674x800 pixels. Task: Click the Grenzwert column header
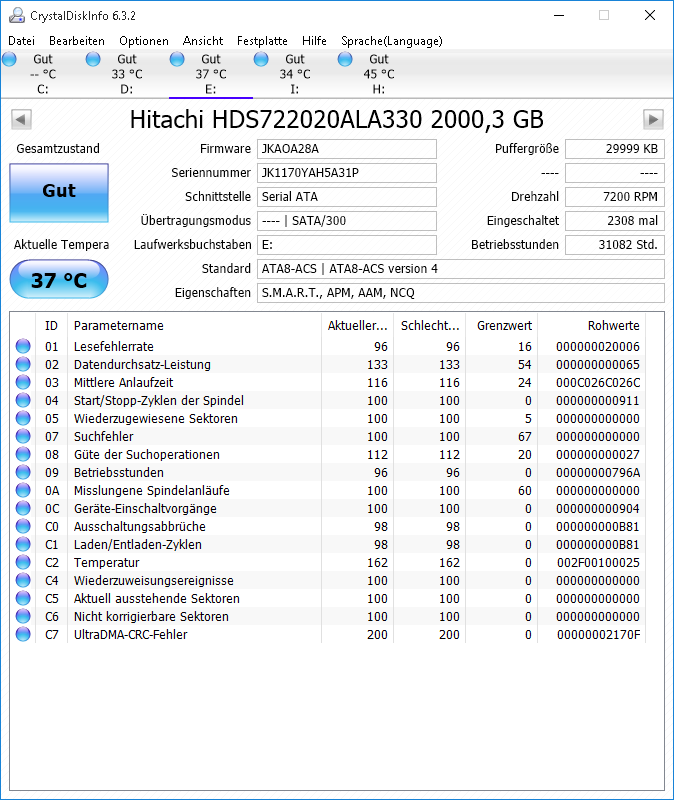coord(502,326)
